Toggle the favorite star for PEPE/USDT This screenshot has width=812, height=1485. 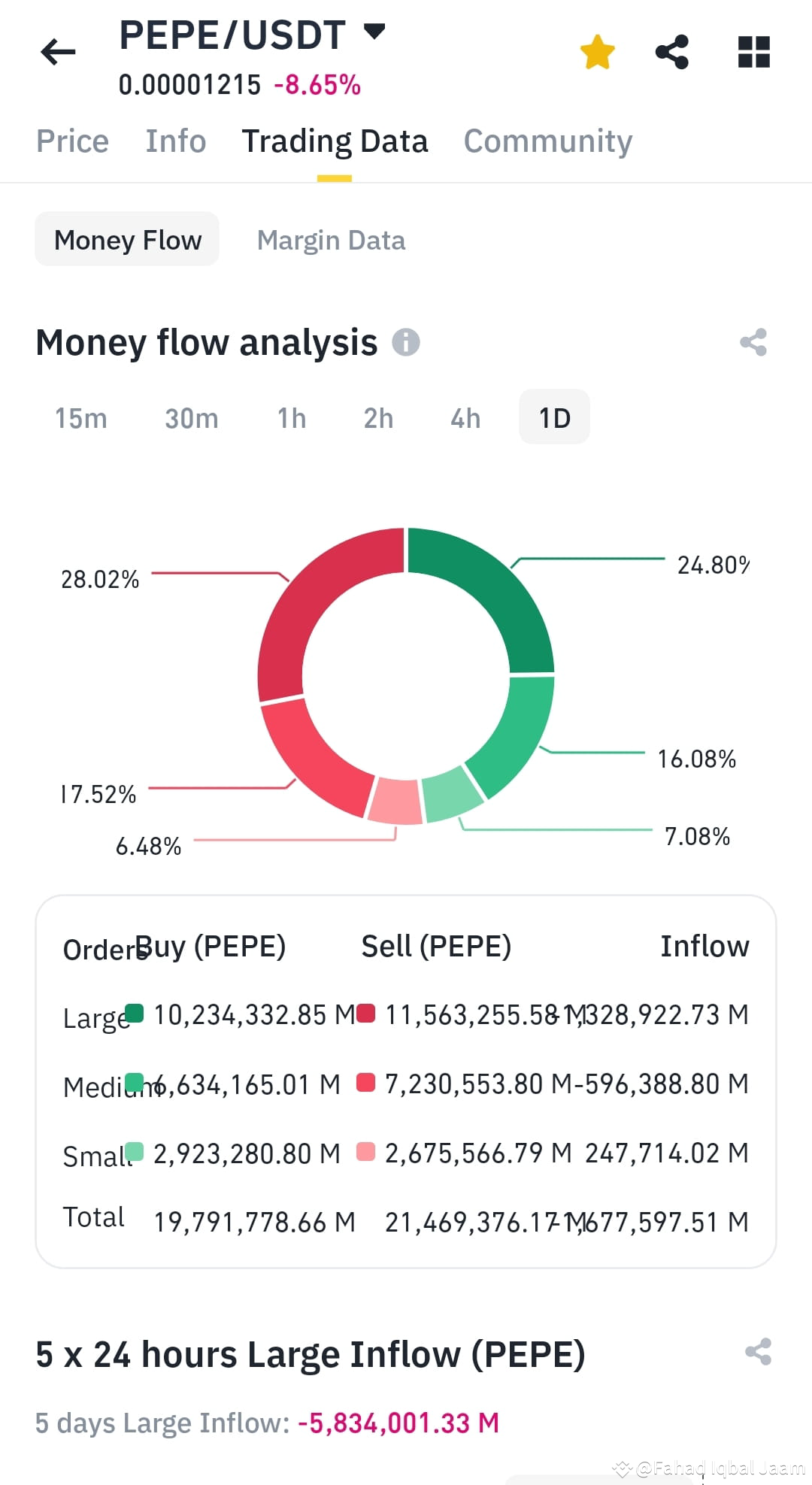598,52
